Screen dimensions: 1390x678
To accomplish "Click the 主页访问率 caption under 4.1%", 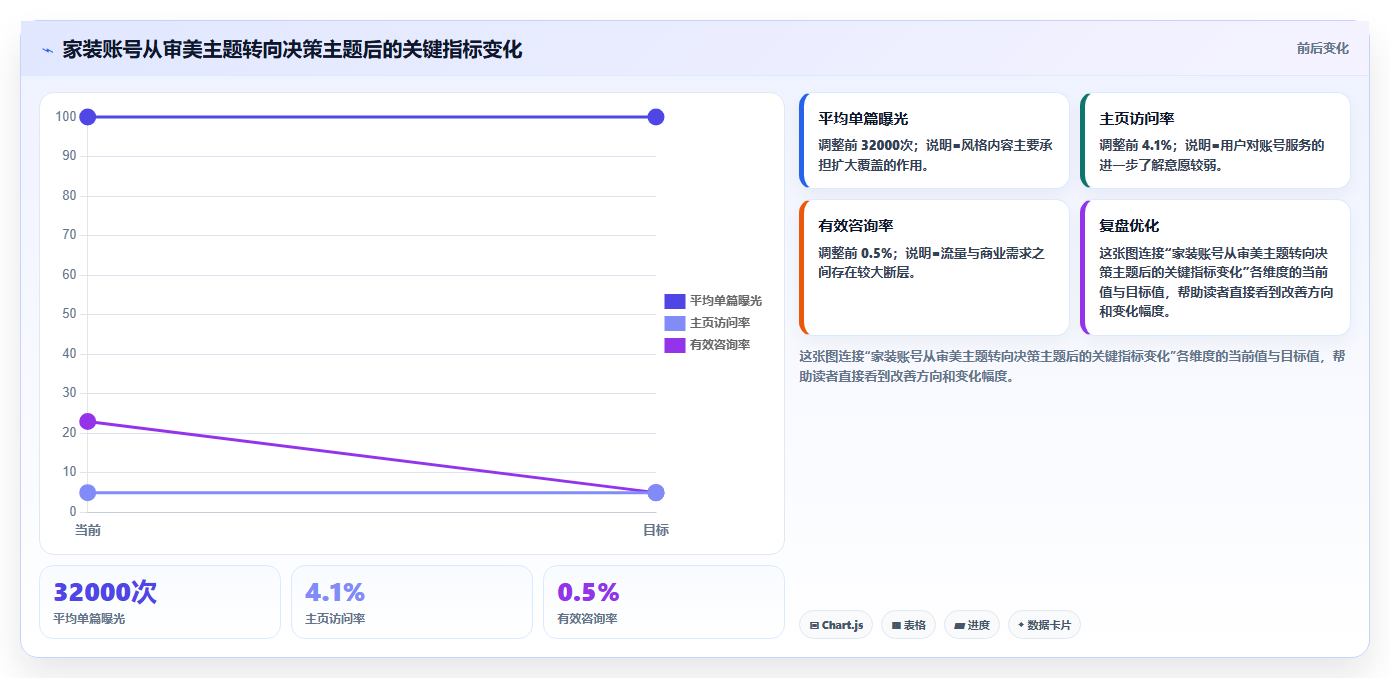I will (335, 619).
